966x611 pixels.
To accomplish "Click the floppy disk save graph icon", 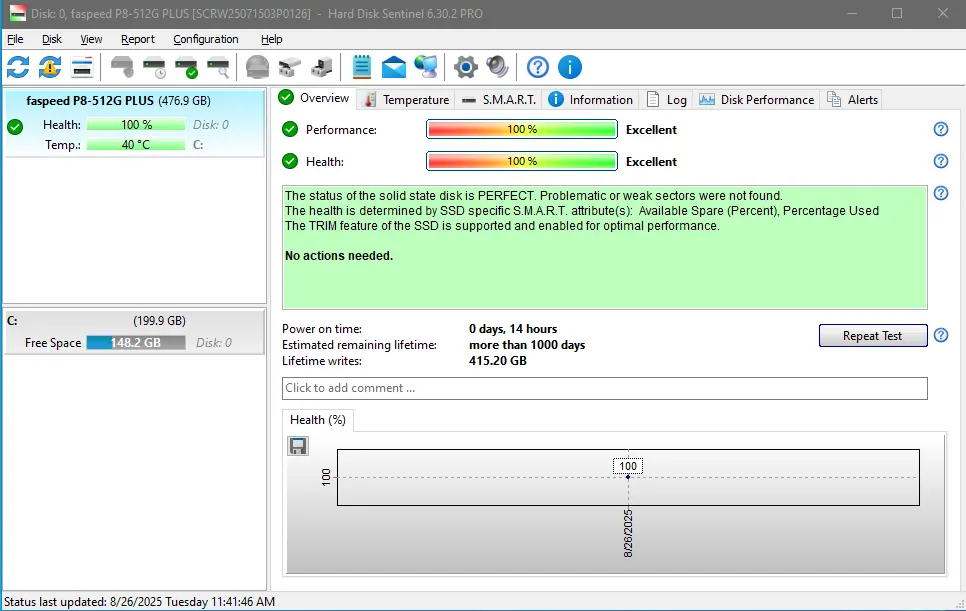I will (x=298, y=446).
